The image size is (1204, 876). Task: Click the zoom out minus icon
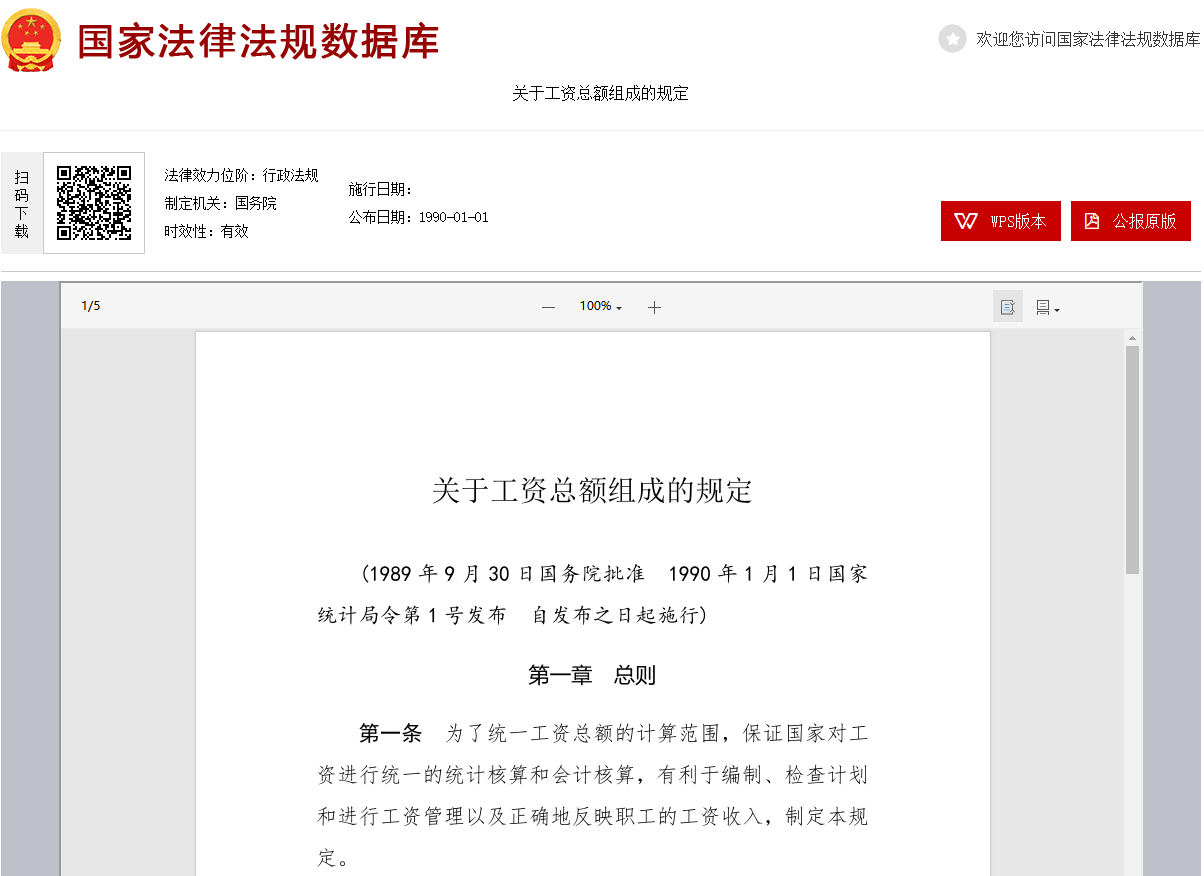(548, 307)
